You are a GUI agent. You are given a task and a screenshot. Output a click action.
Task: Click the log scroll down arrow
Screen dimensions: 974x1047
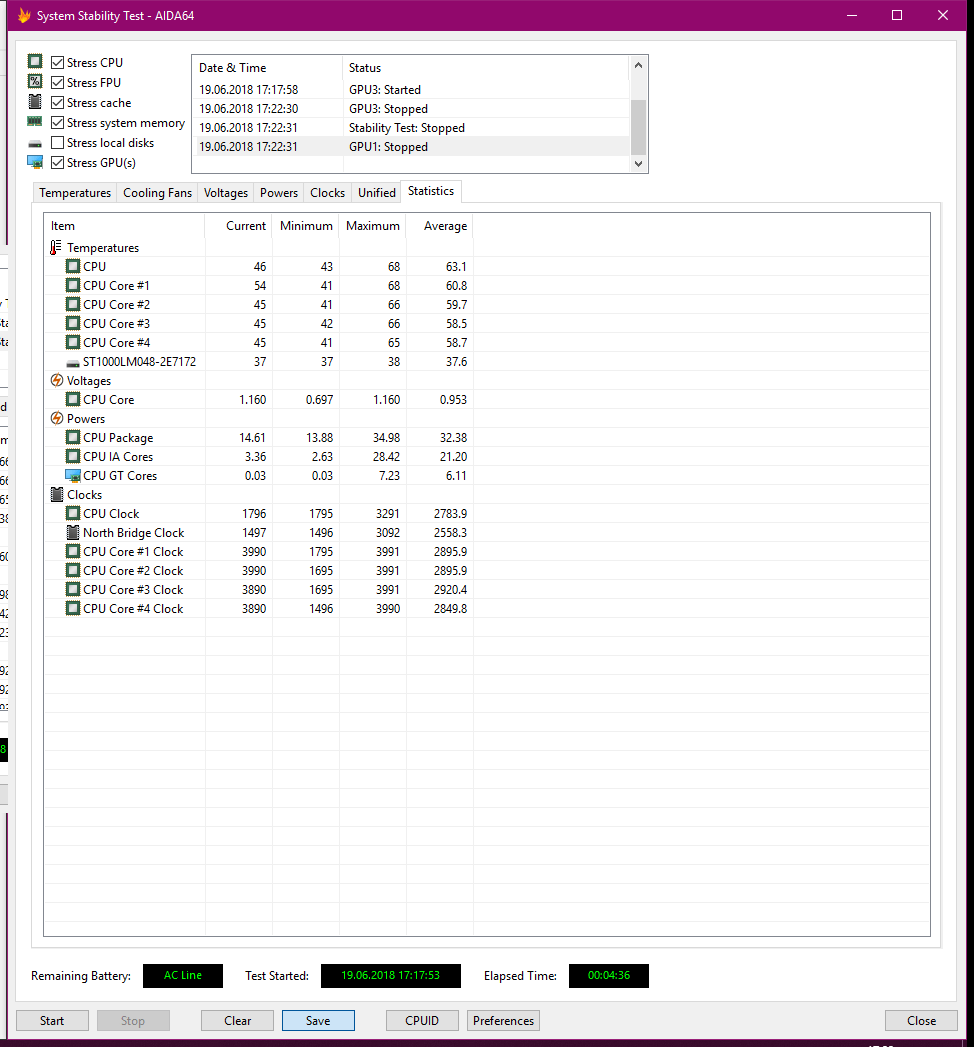pyautogui.click(x=638, y=164)
